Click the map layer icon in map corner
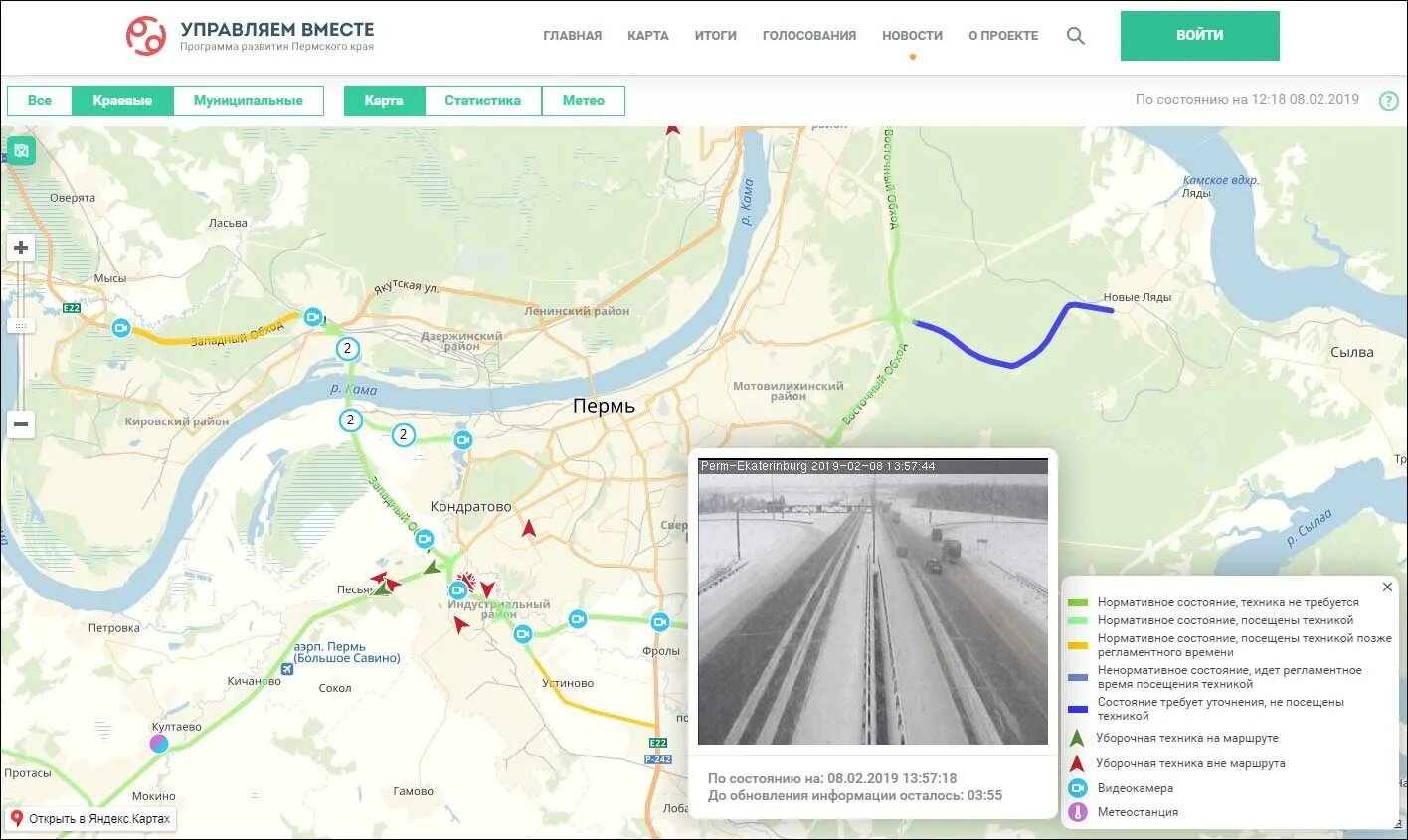Screen dimensions: 1408x840 tap(21, 151)
